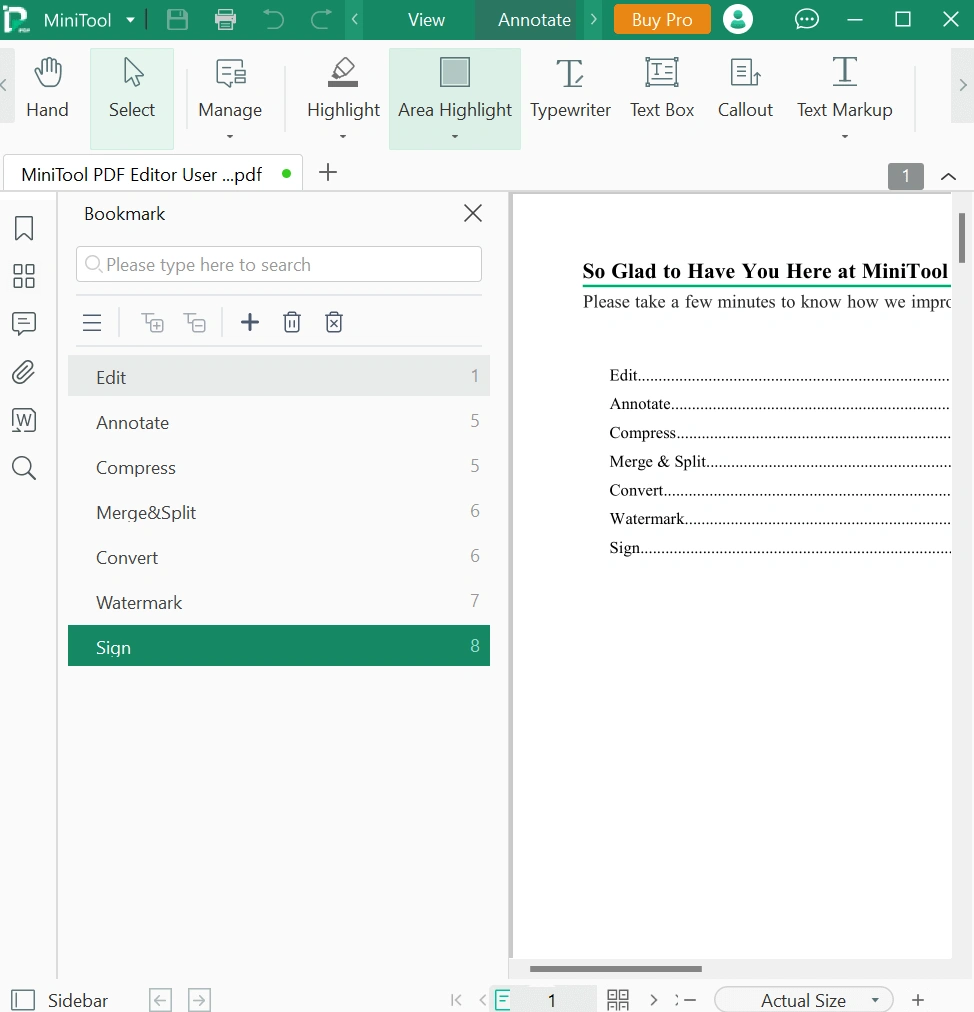Go to previous view (left arrow box)

pos(160,1000)
